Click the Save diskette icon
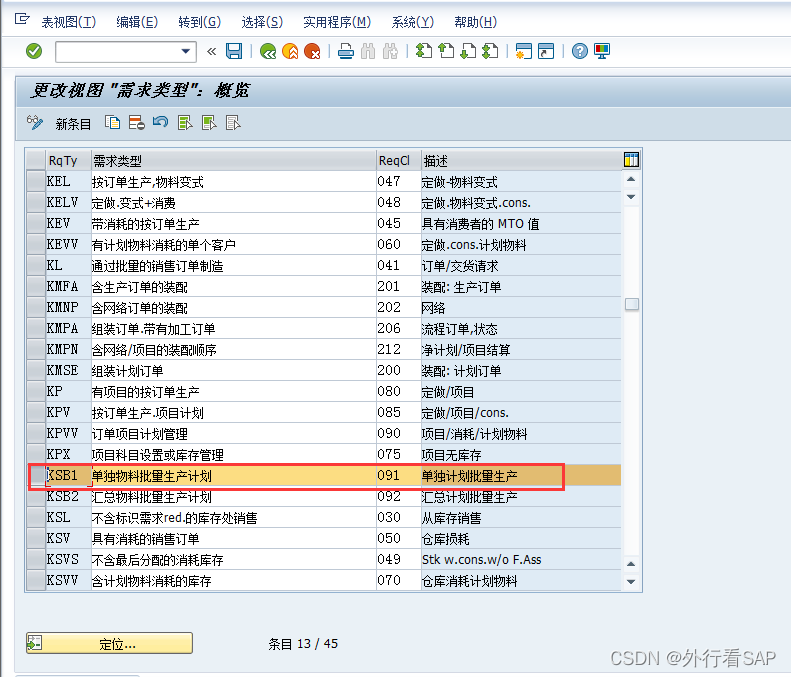The width and height of the screenshot is (791, 677). (x=234, y=51)
